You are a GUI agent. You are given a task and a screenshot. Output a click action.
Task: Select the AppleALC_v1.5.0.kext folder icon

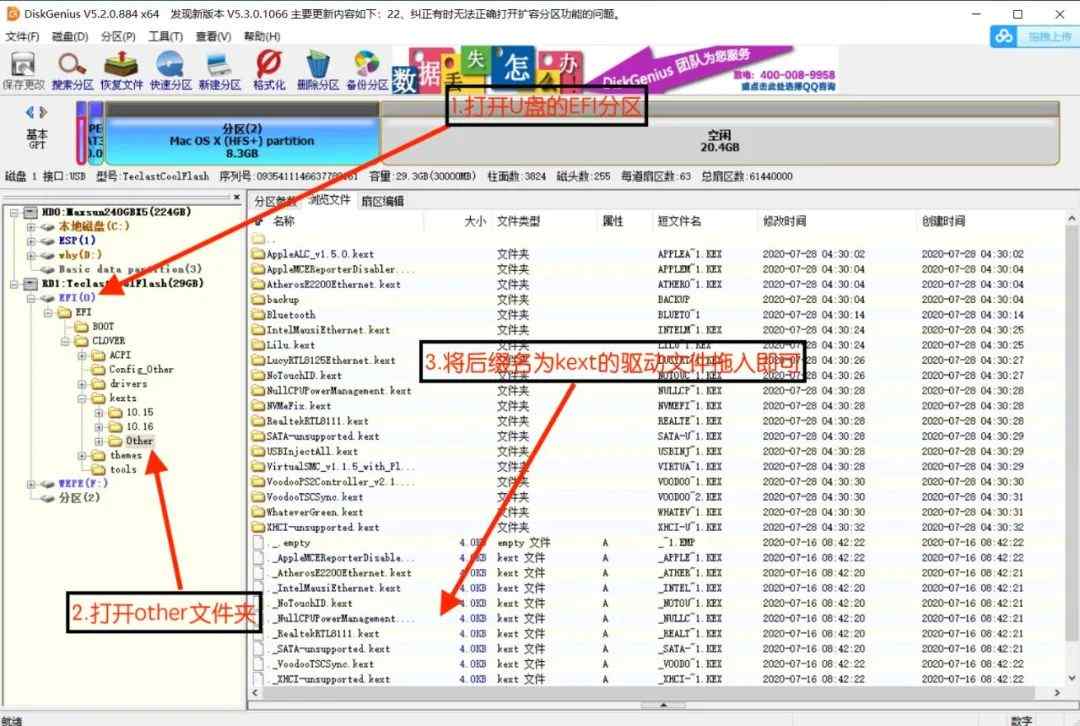pos(258,254)
